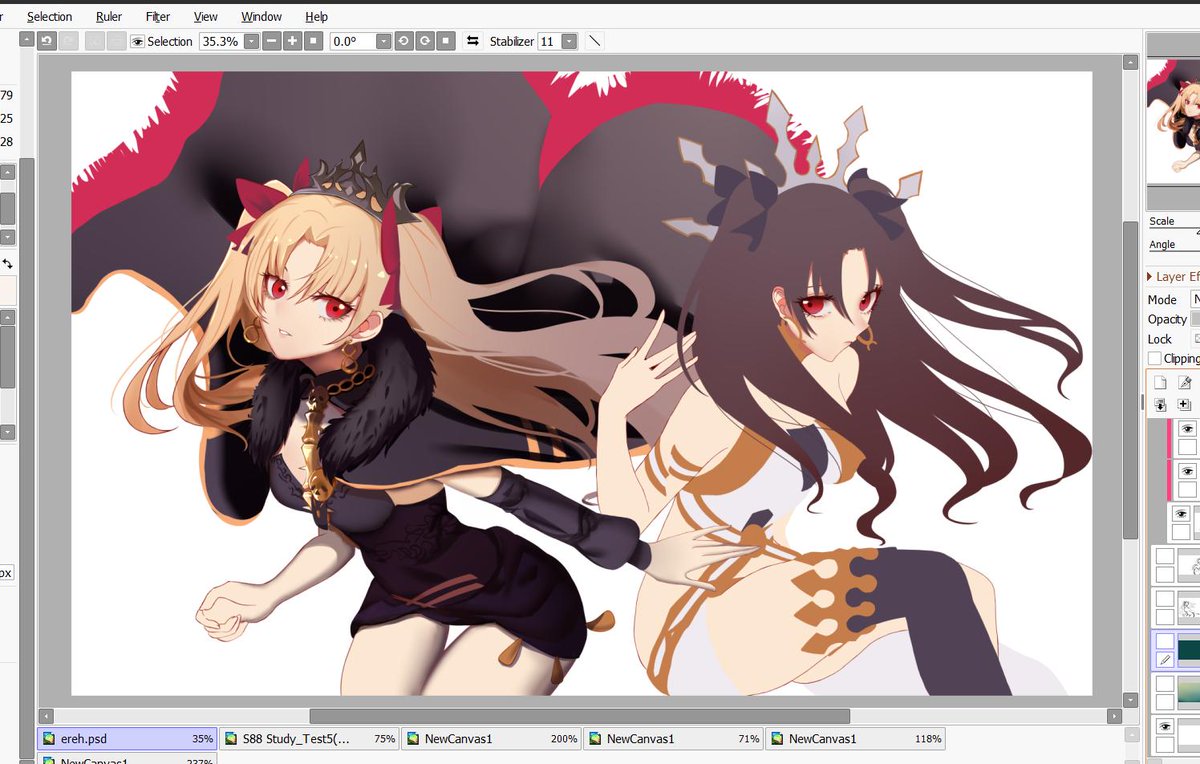Rotate canvas clockwise button
Image resolution: width=1200 pixels, height=764 pixels.
424,41
